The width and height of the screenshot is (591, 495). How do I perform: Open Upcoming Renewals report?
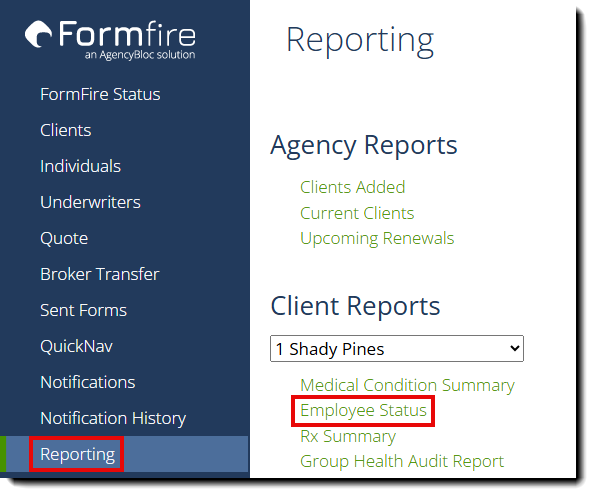tap(377, 239)
